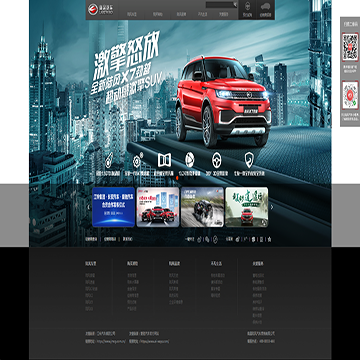The height and width of the screenshot is (360, 360).
Task: Open the steering wheel test-drive icon in the top bar
Action: point(247,9)
